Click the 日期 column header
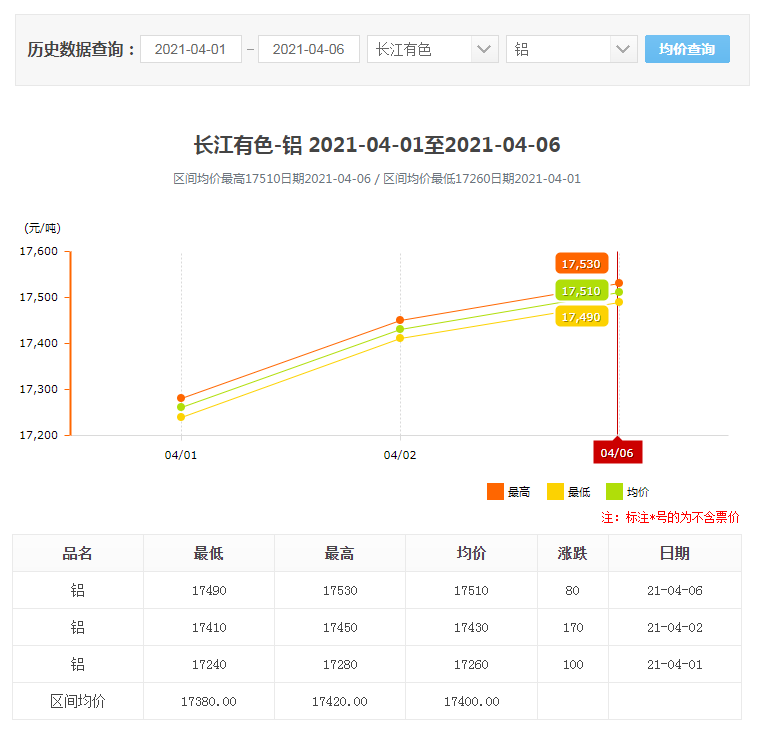Screen dimensions: 782x732 (675, 553)
